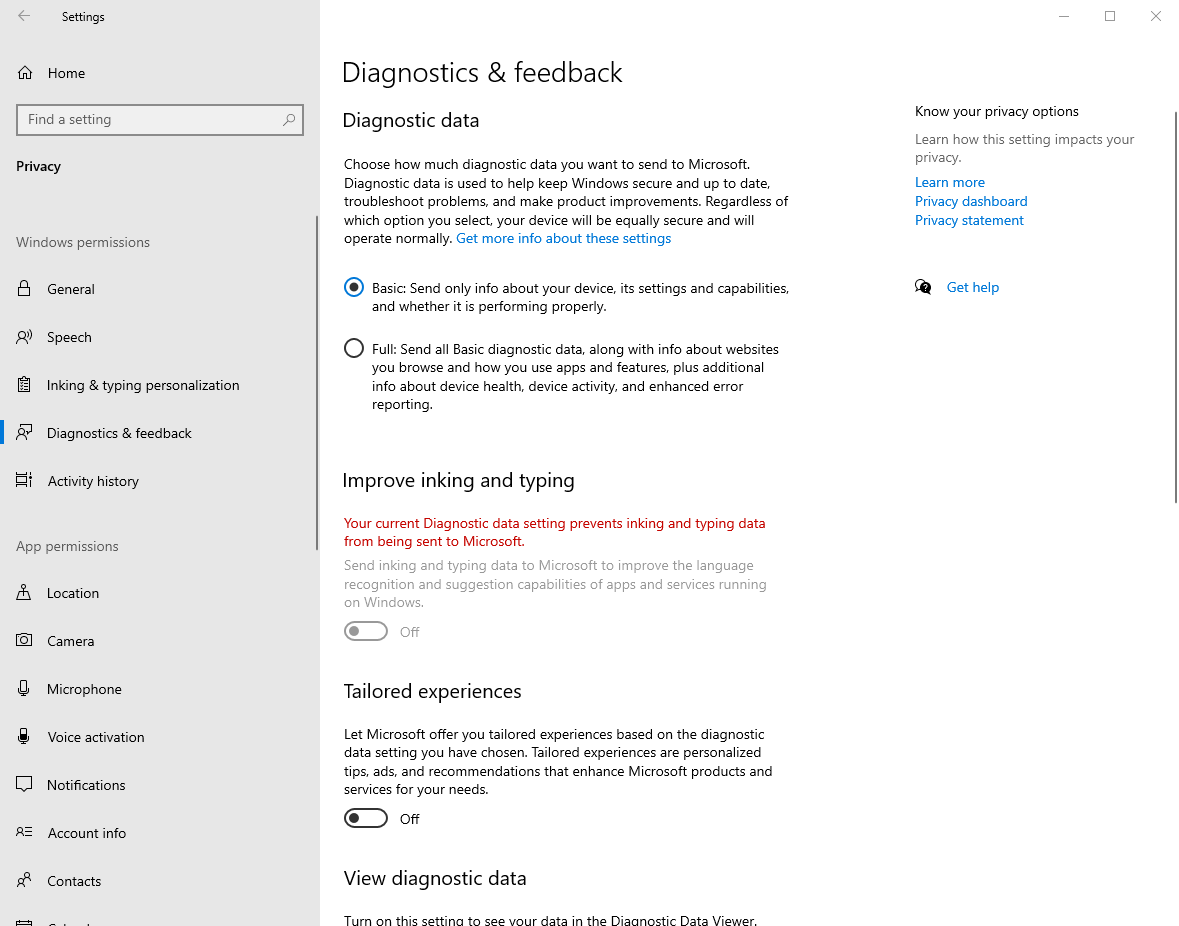The height and width of the screenshot is (926, 1179).
Task: Select the Basic diagnostic data option
Action: tap(354, 288)
